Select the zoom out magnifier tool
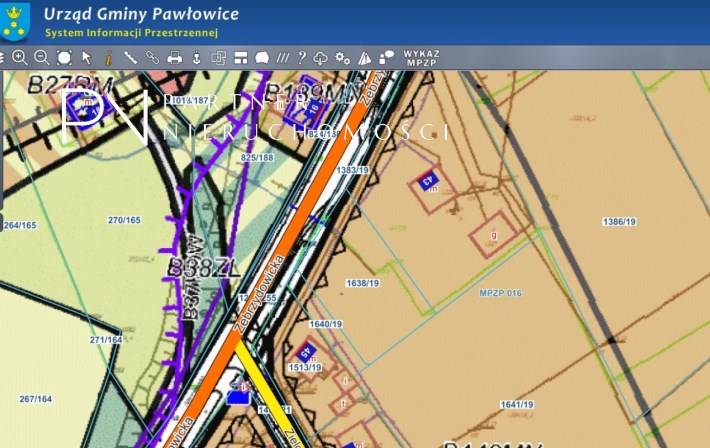Image resolution: width=710 pixels, height=448 pixels. [42, 58]
